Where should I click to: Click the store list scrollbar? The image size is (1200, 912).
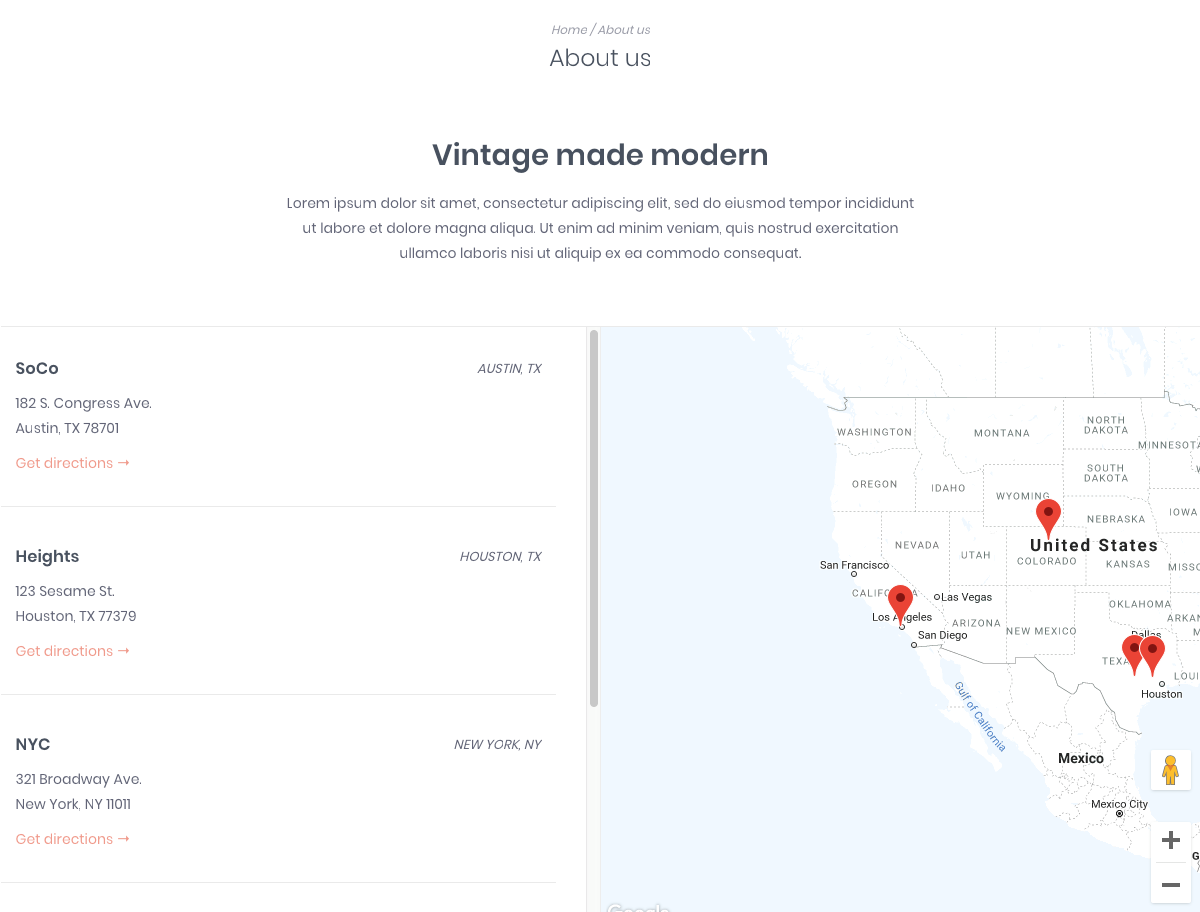pos(594,518)
